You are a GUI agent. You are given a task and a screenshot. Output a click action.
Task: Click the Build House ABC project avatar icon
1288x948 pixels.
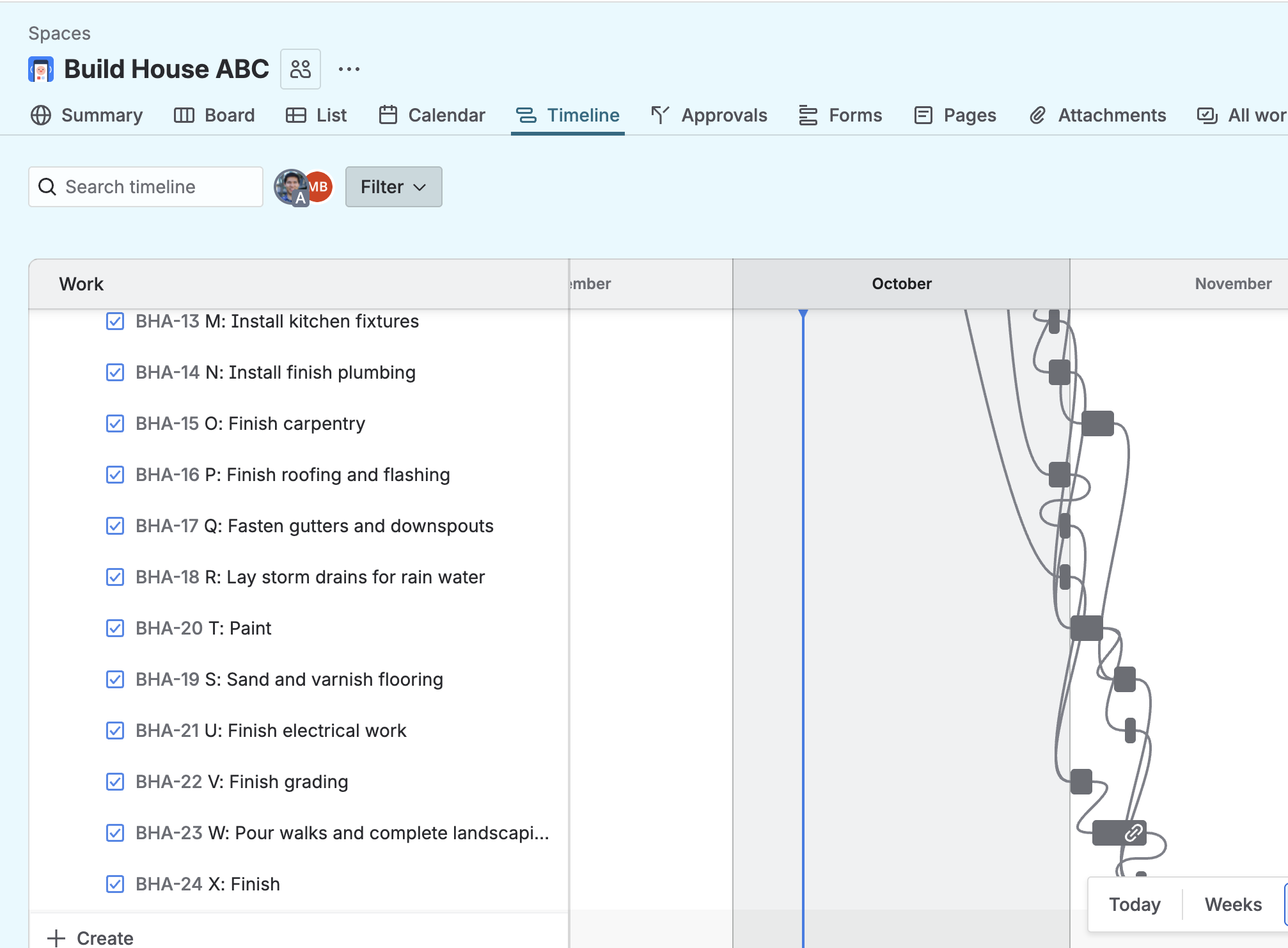[41, 69]
